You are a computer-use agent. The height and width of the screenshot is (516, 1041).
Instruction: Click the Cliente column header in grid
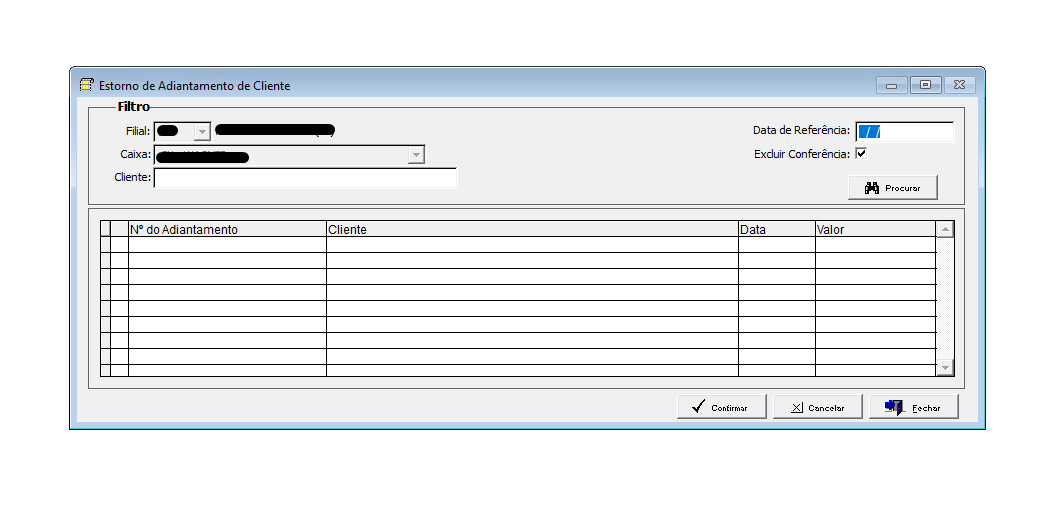pyautogui.click(x=532, y=229)
